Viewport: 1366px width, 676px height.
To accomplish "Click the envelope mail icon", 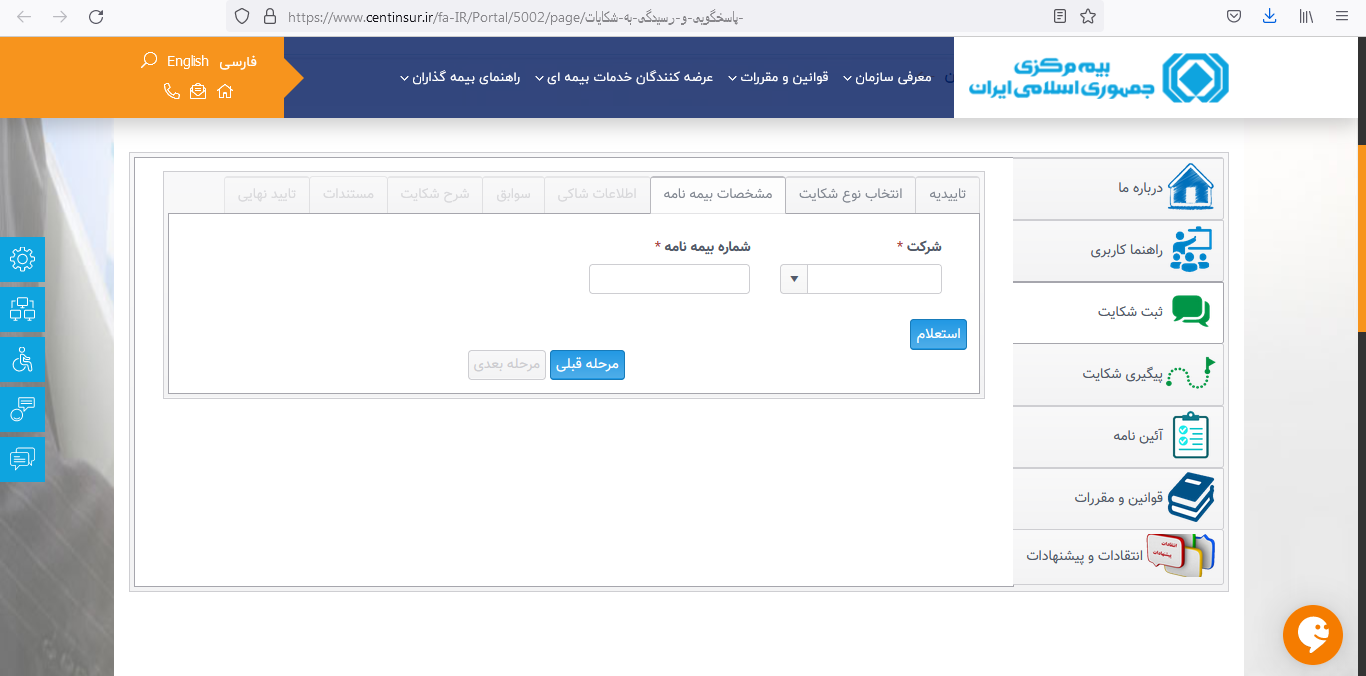I will coord(197,91).
